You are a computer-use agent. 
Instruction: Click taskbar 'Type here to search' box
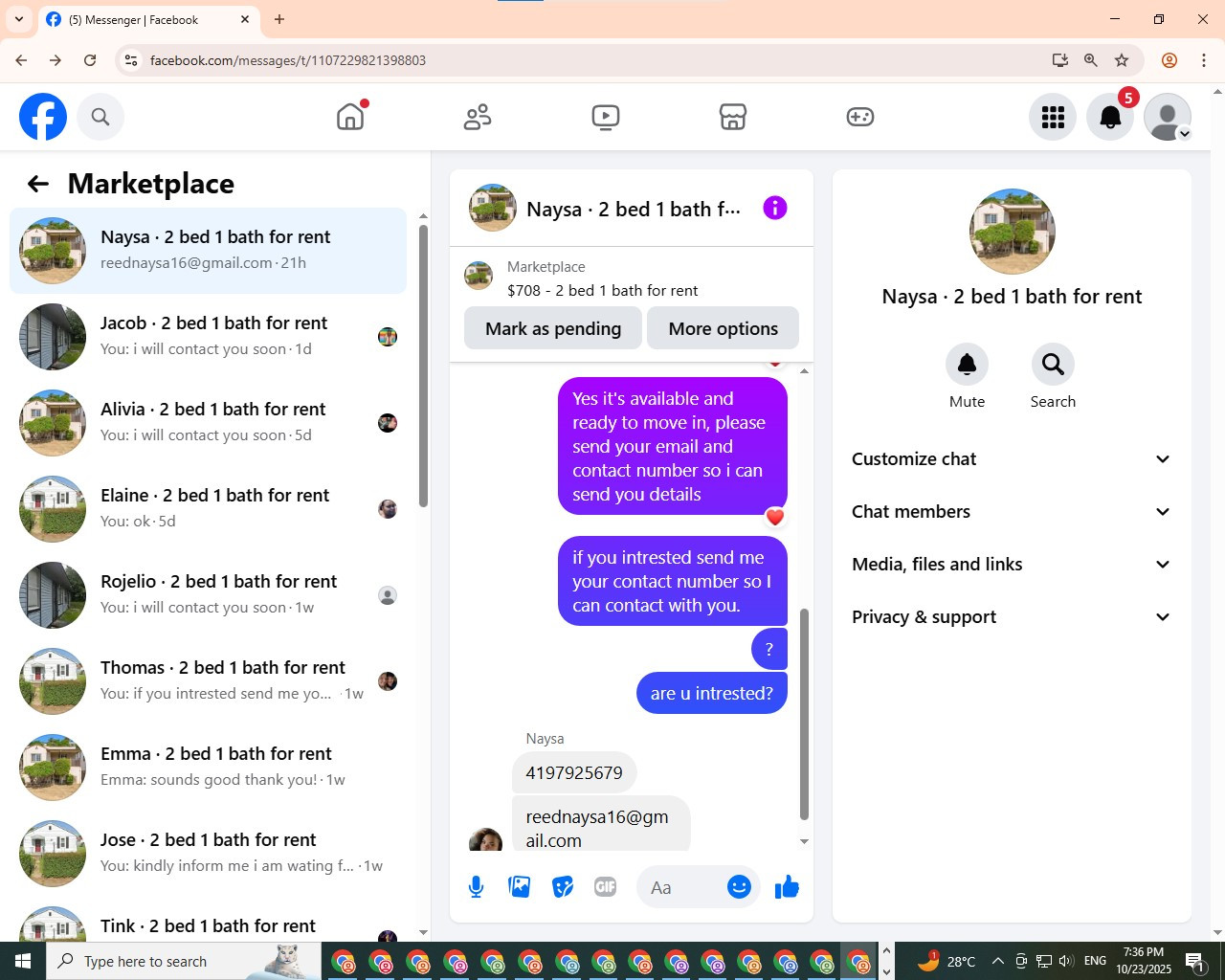coord(182,961)
